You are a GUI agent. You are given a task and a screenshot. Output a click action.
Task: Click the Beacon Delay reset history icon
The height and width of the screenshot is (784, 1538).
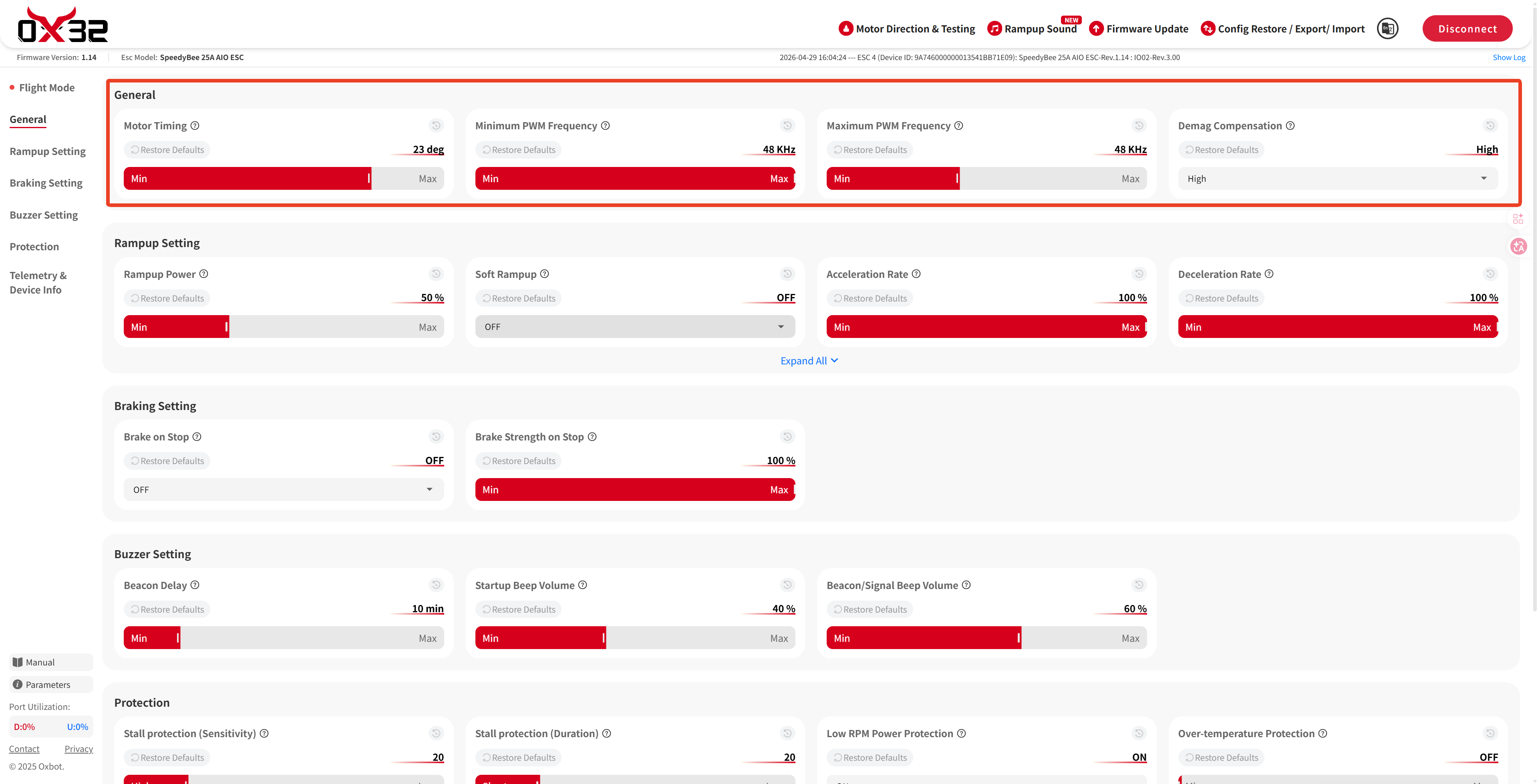click(436, 585)
